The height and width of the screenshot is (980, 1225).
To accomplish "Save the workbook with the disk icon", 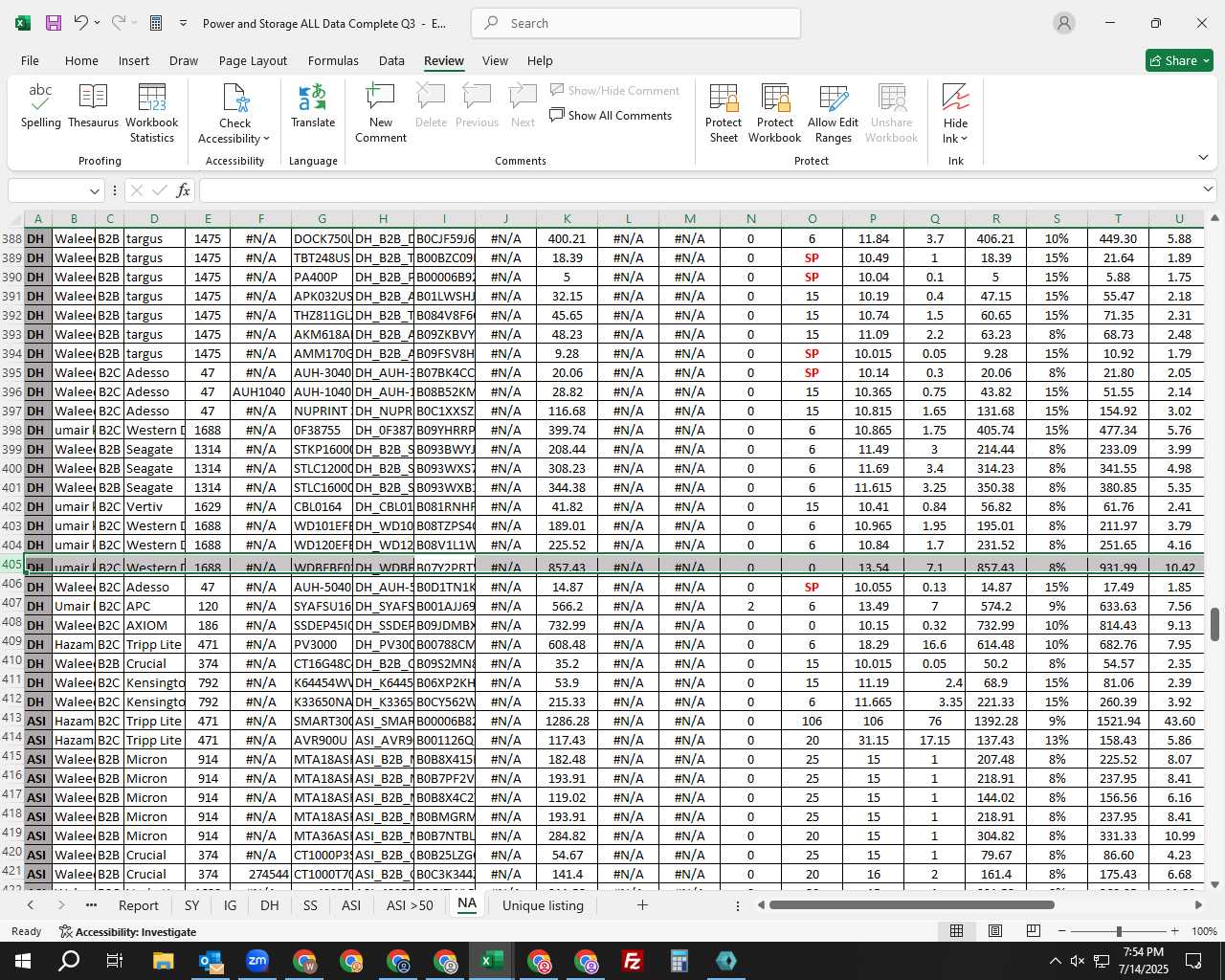I will pos(54,23).
